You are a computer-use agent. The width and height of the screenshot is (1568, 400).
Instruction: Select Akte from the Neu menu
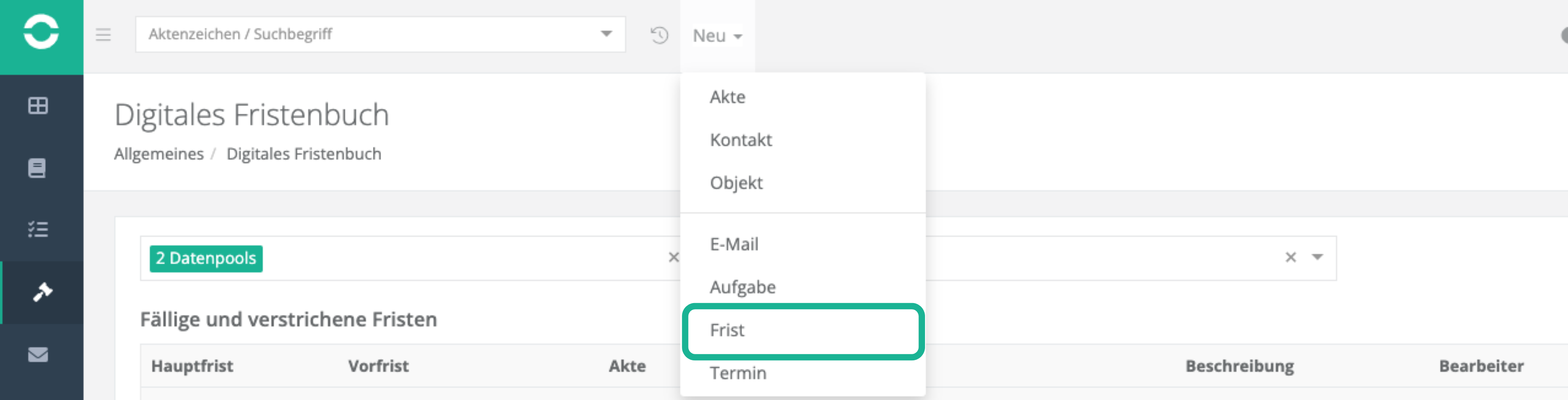tap(727, 97)
